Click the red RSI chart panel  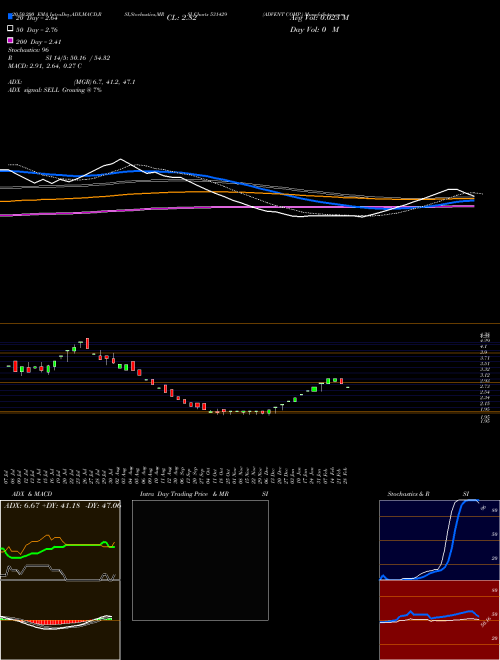[439, 620]
